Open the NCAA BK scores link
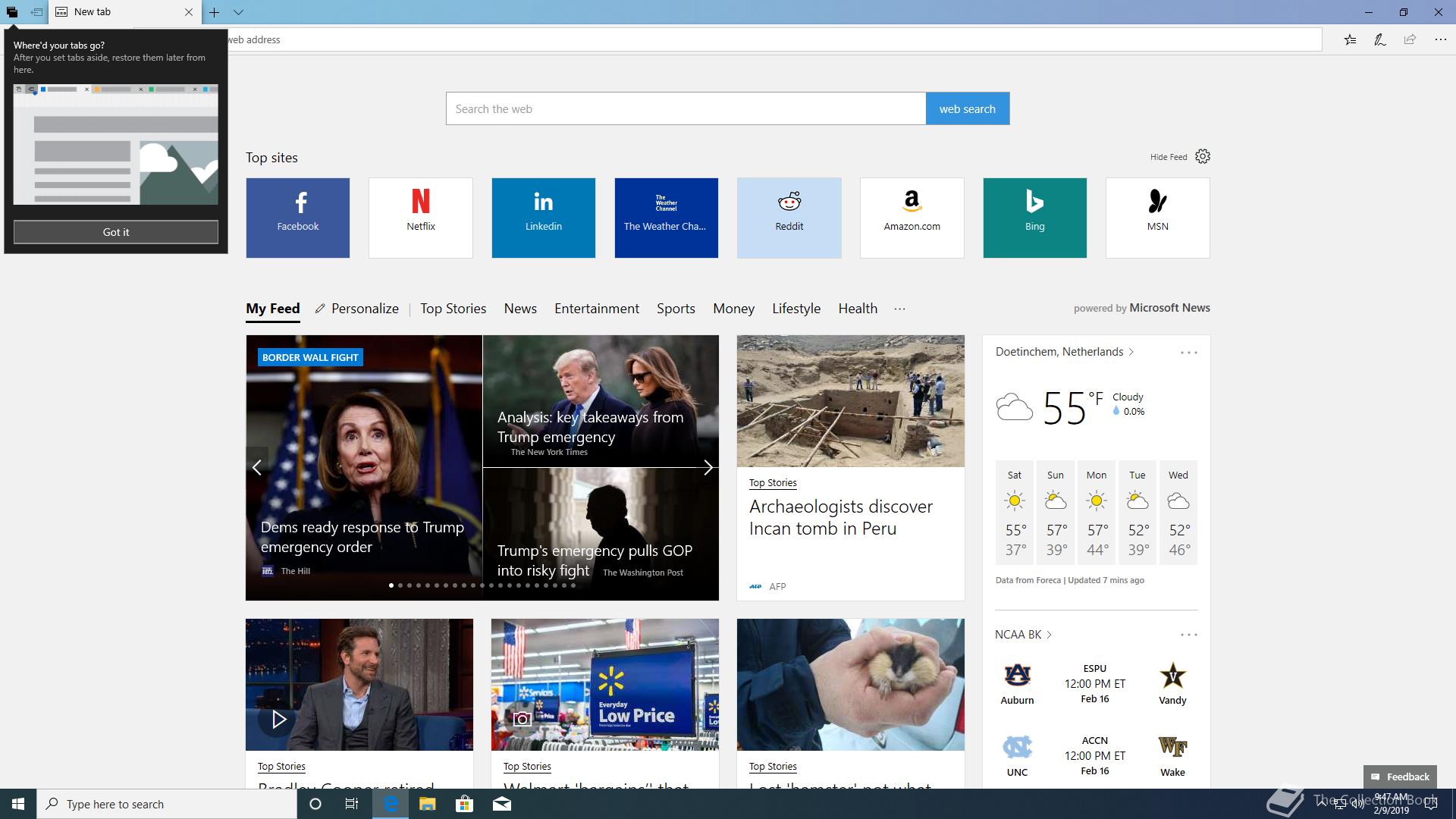Image resolution: width=1456 pixels, height=819 pixels. coord(1023,635)
